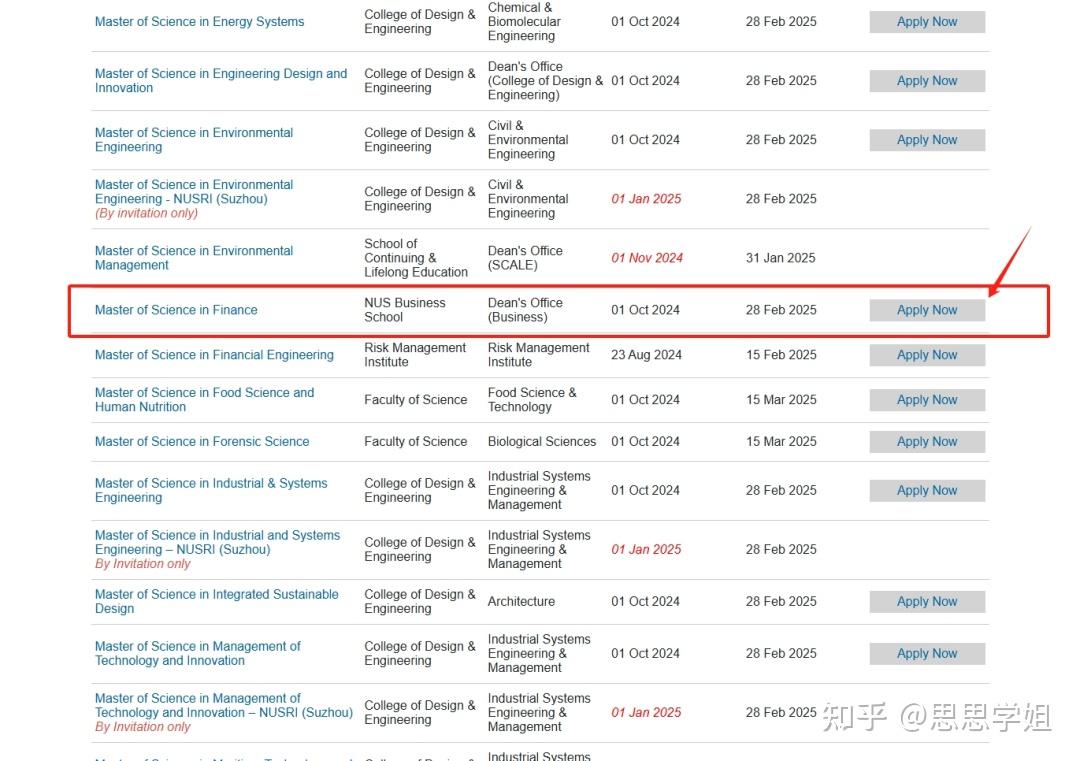Open Environmental Engineering NUSRI Suzhou program link
The image size is (1080, 761).
tap(193, 191)
